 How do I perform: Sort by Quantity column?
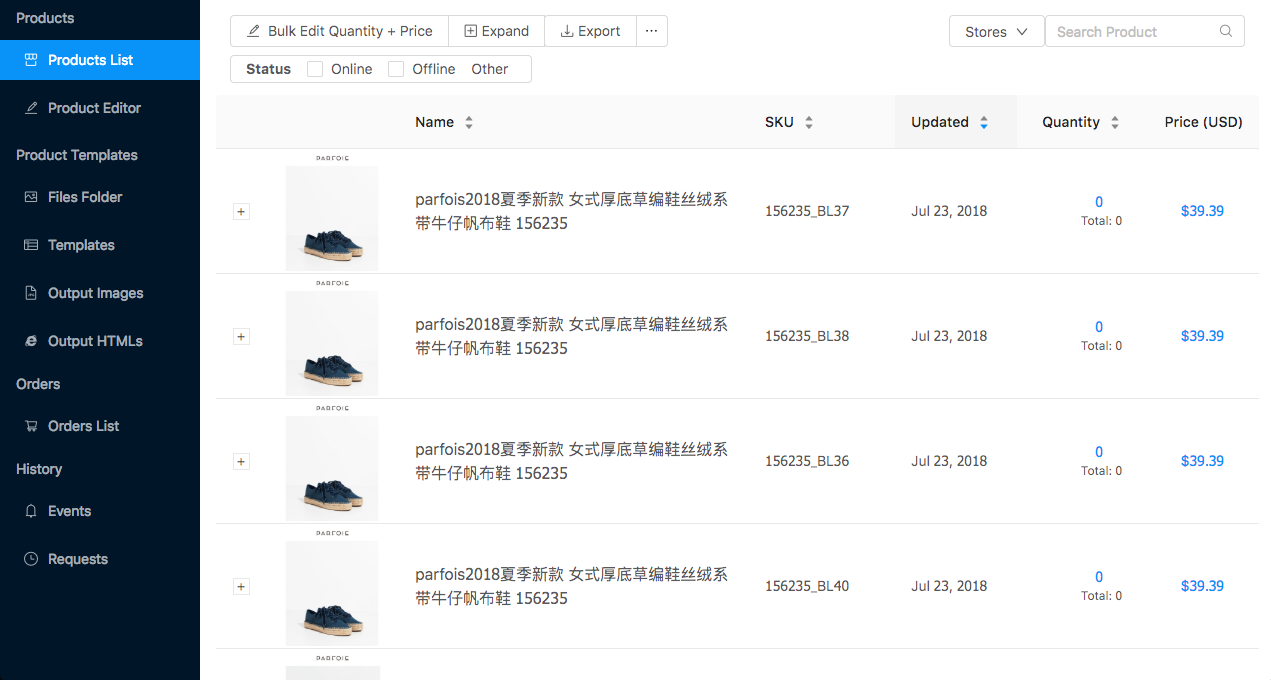coord(1081,122)
